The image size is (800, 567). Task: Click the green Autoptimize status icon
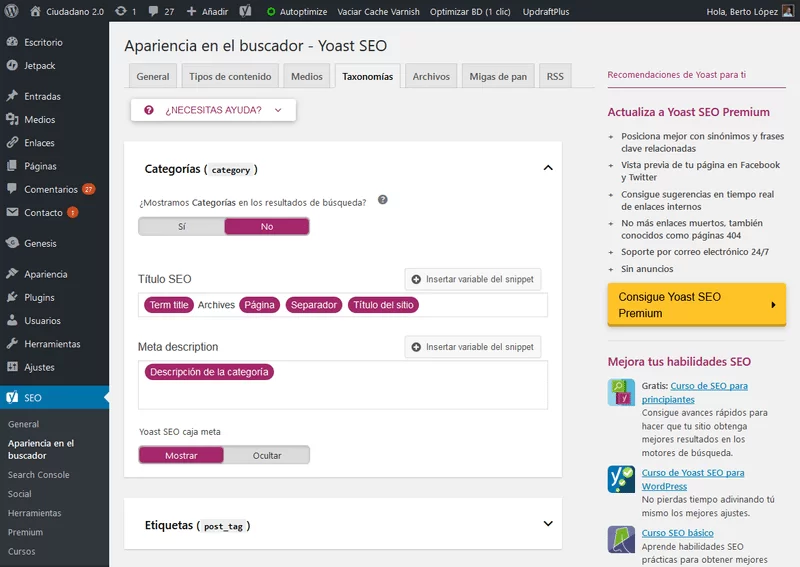pyautogui.click(x=271, y=11)
